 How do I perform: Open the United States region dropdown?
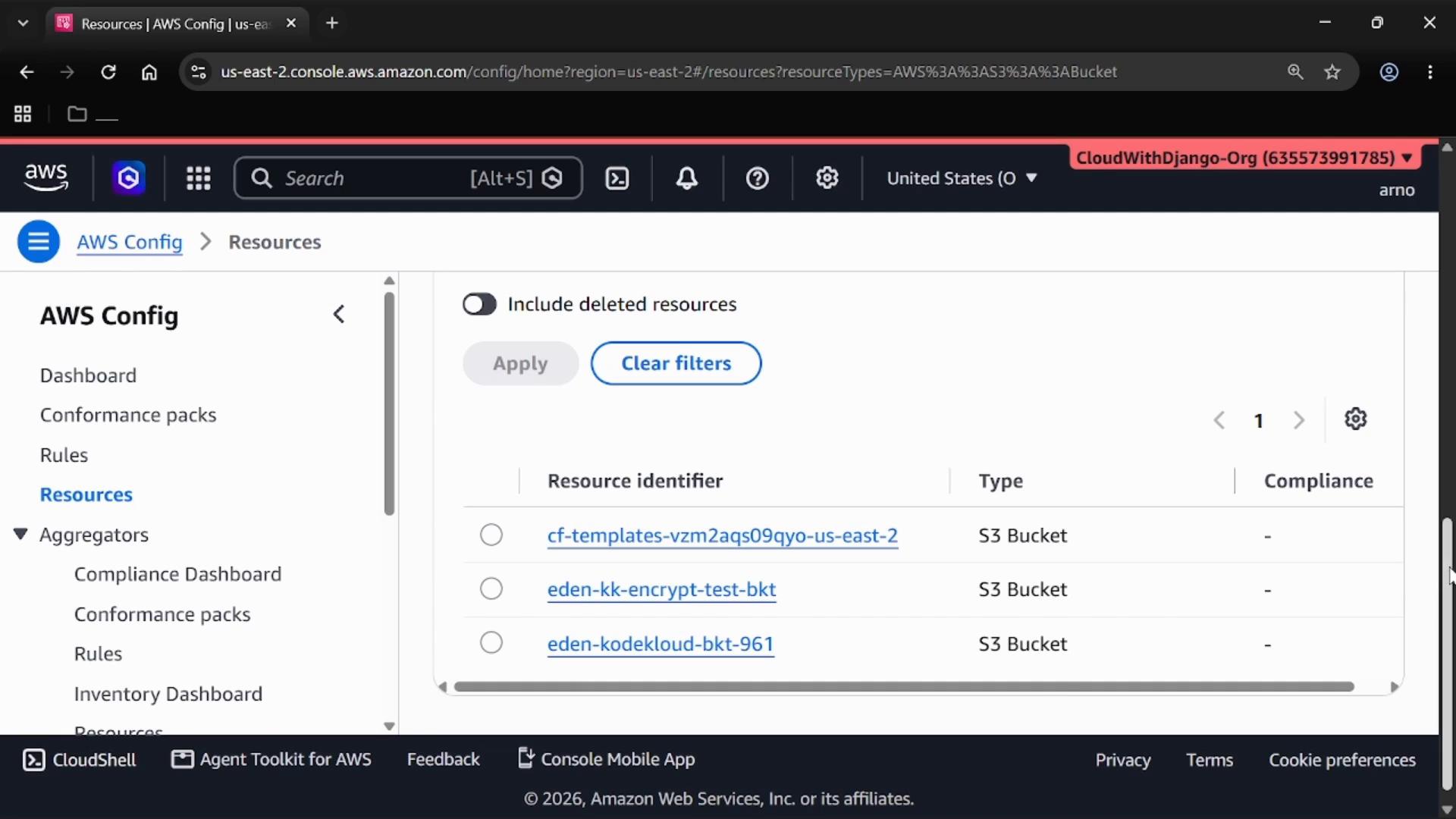[x=962, y=178]
